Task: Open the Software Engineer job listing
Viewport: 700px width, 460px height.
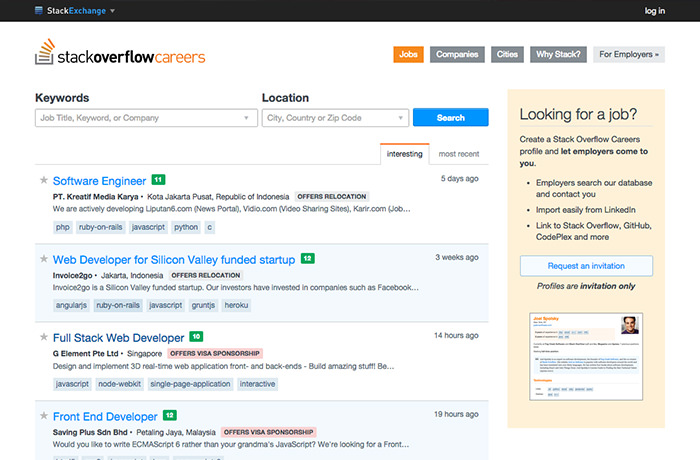Action: coord(99,181)
